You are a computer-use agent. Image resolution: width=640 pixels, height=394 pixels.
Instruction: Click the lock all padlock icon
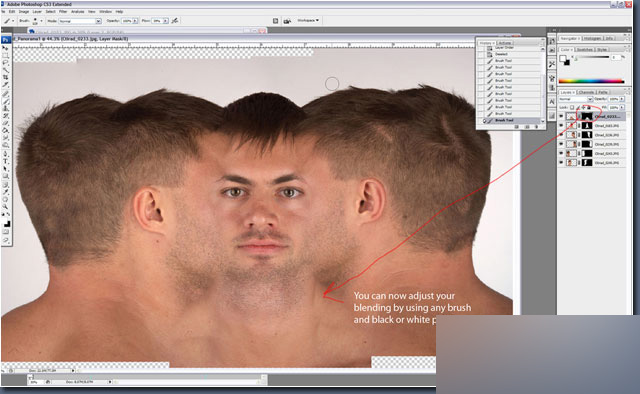pos(588,107)
